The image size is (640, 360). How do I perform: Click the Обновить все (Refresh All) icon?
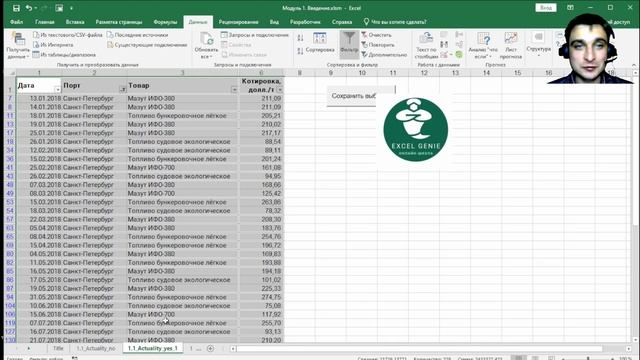(x=206, y=45)
